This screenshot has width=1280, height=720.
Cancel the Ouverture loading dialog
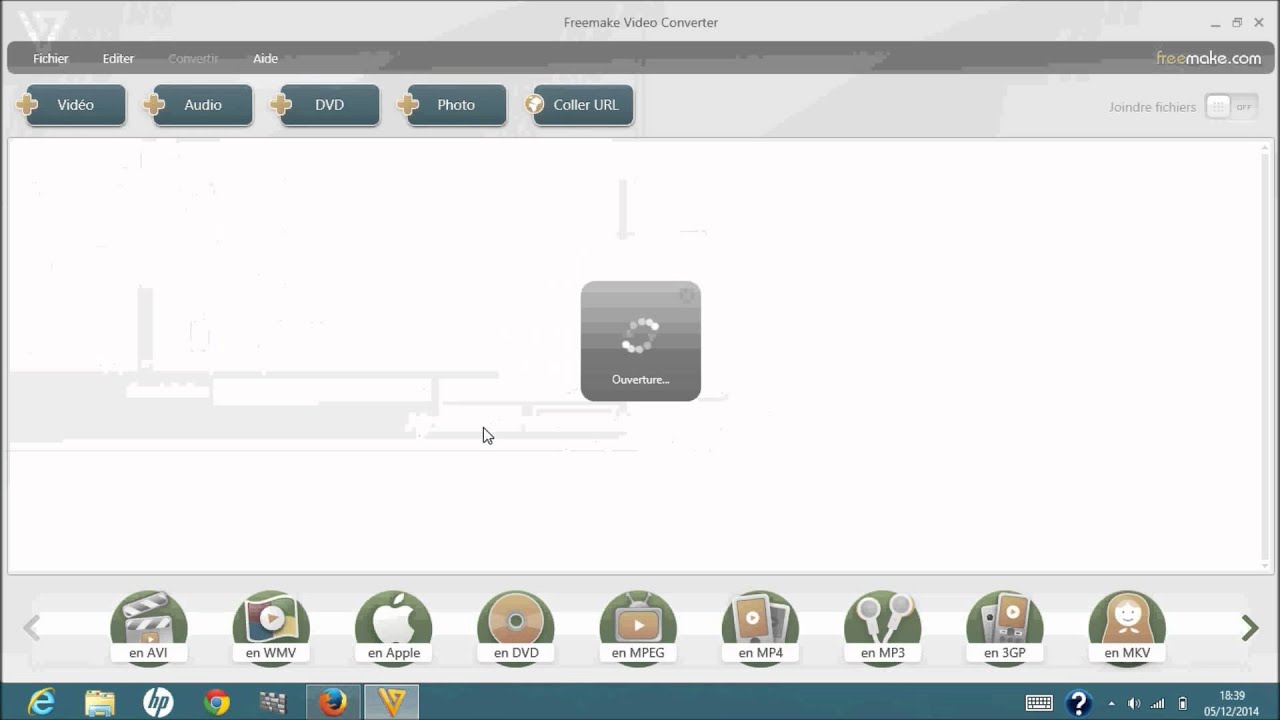pyautogui.click(x=687, y=295)
